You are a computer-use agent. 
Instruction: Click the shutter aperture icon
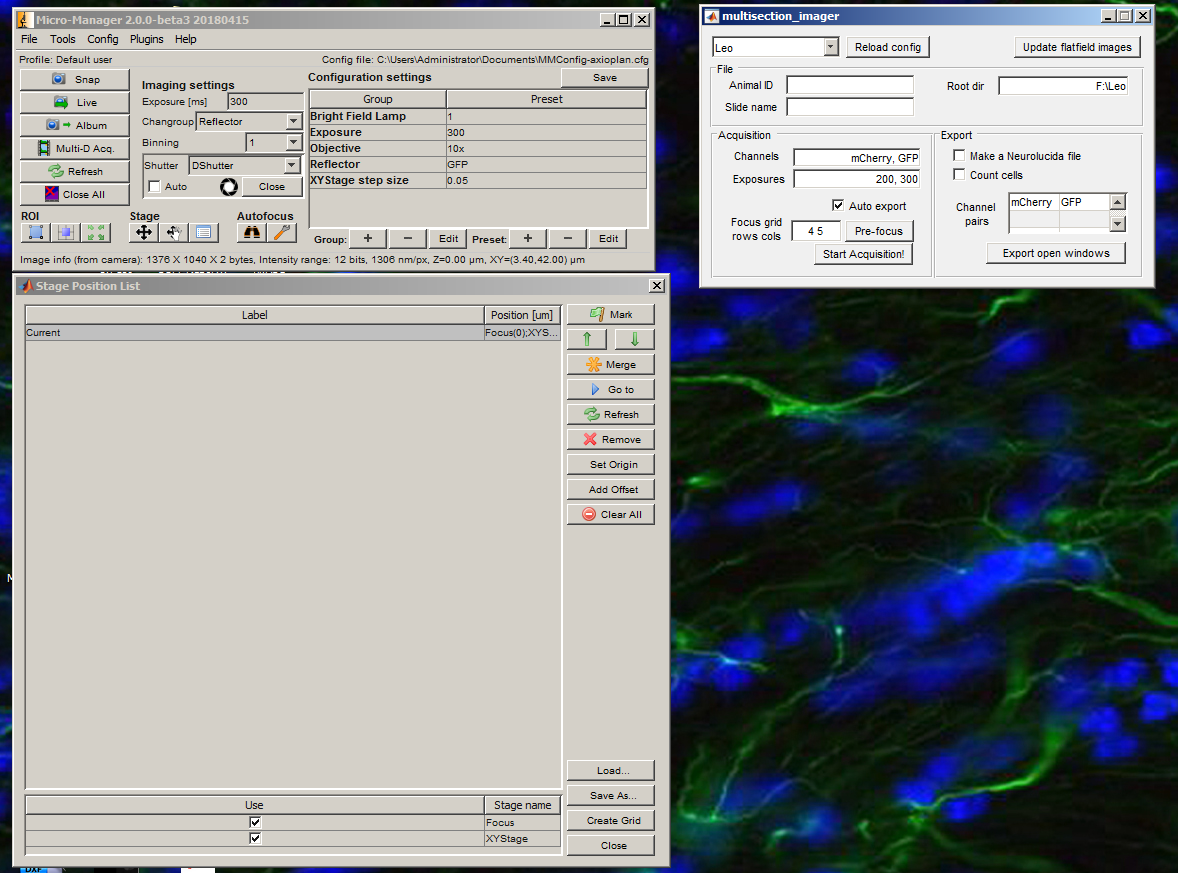coord(229,187)
